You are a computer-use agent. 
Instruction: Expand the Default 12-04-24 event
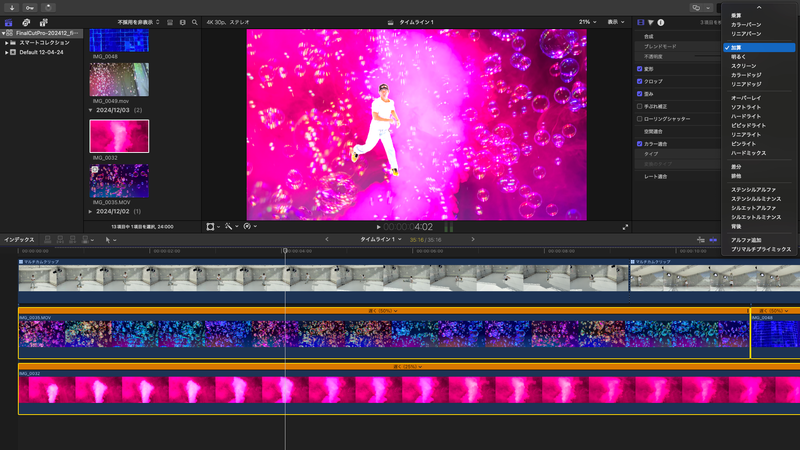point(7,53)
